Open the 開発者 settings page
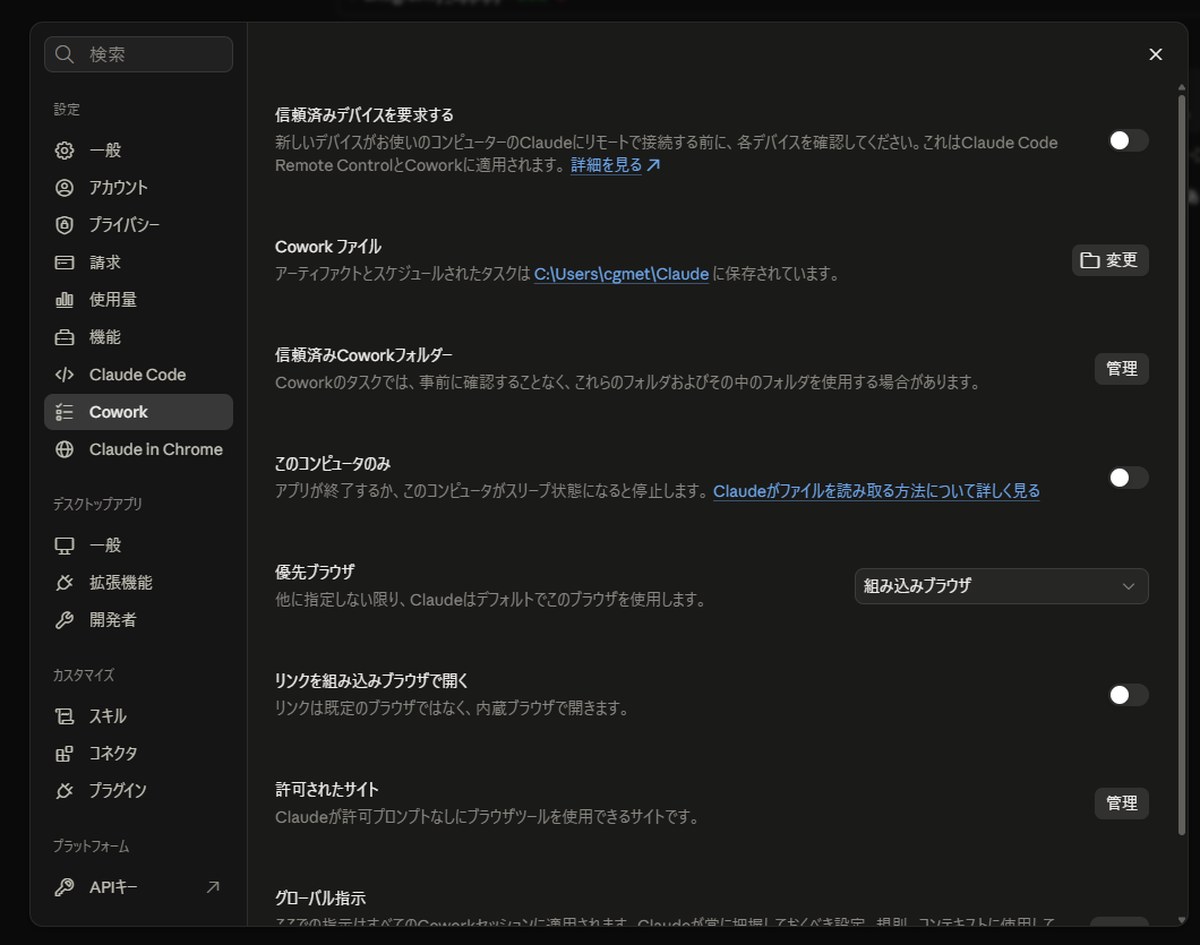 (138, 620)
